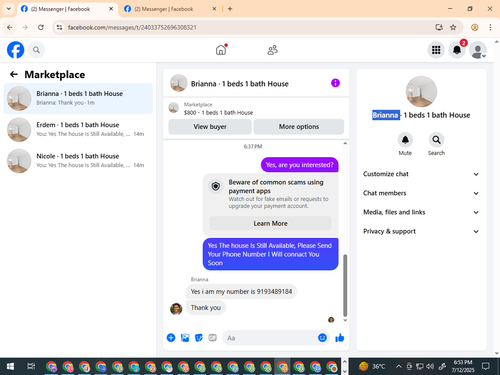Click '$800 - 1 beds 1 bath House' text
Viewport: 500px width, 375px height.
point(218,113)
